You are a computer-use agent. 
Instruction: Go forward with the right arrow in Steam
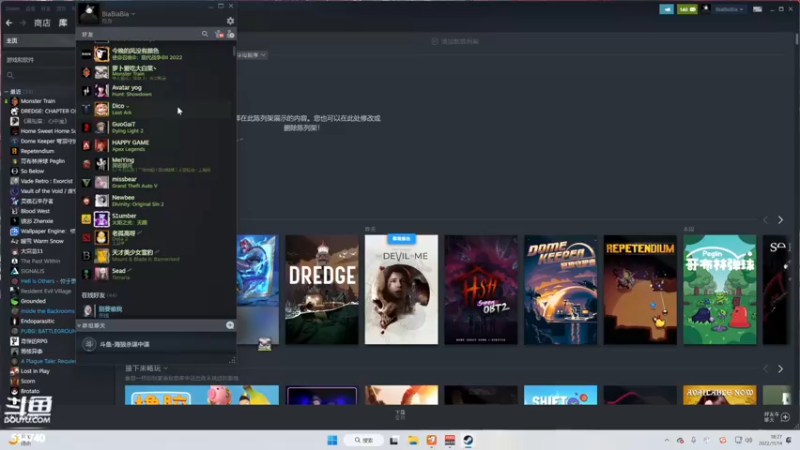coord(23,23)
